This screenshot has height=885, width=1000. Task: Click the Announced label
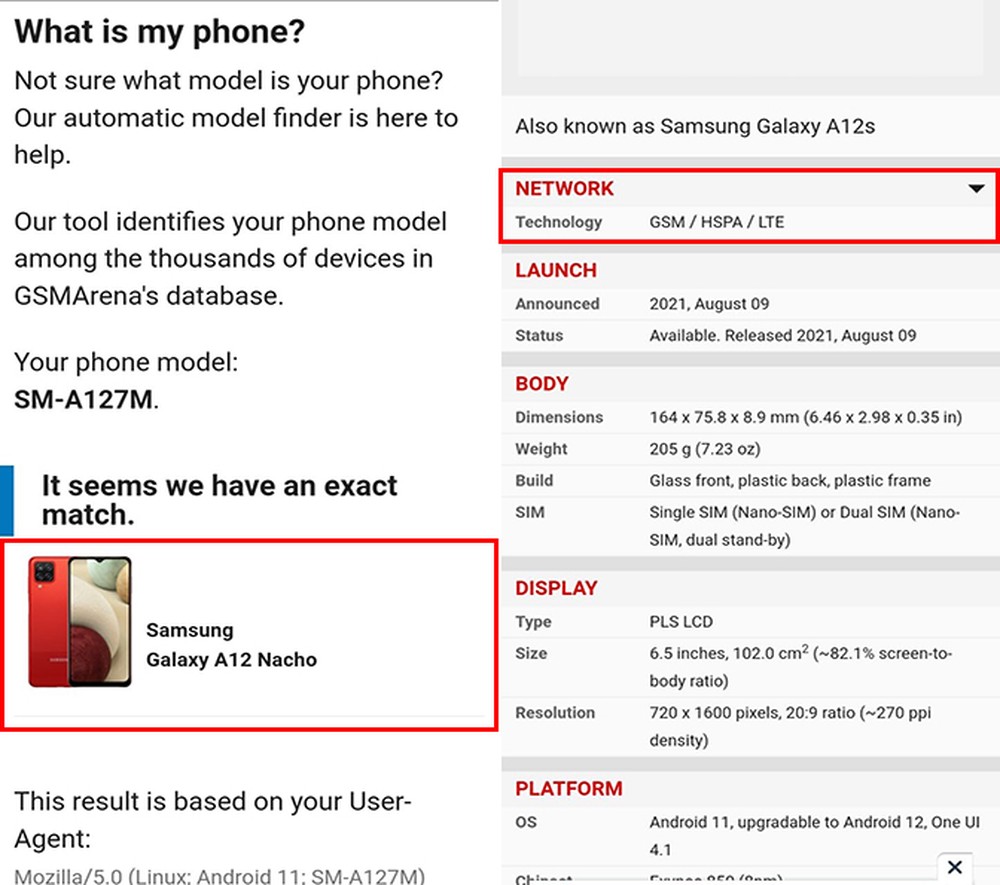[557, 304]
